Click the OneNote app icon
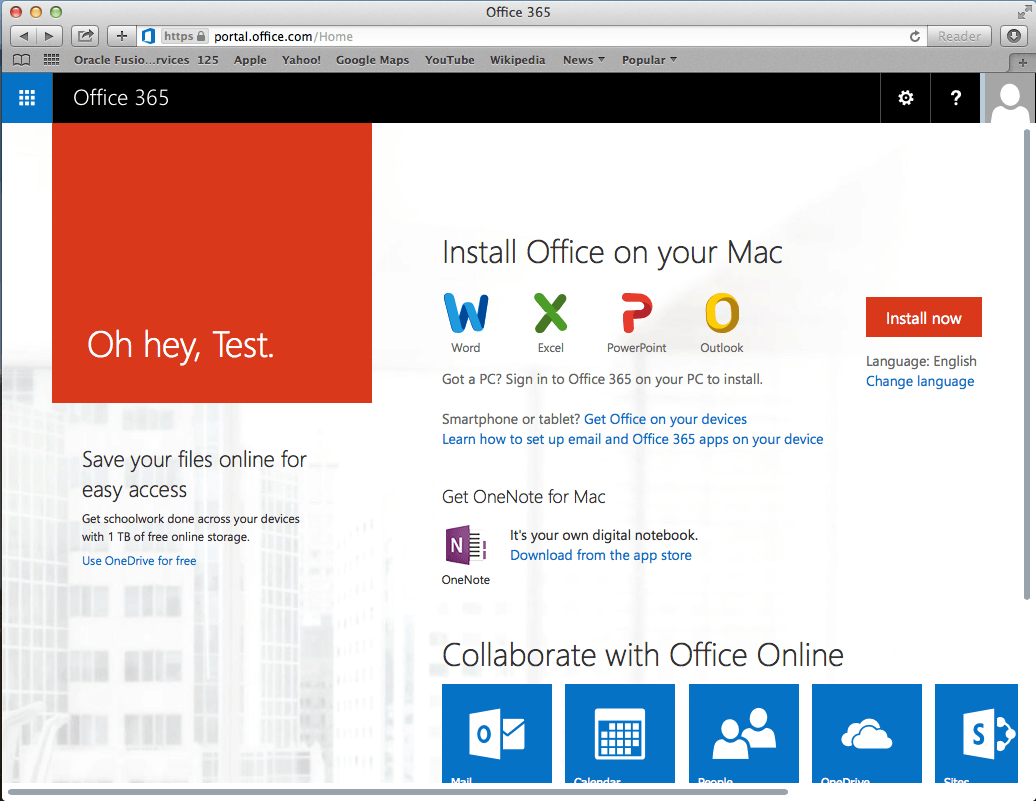The image size is (1036, 801). click(466, 546)
